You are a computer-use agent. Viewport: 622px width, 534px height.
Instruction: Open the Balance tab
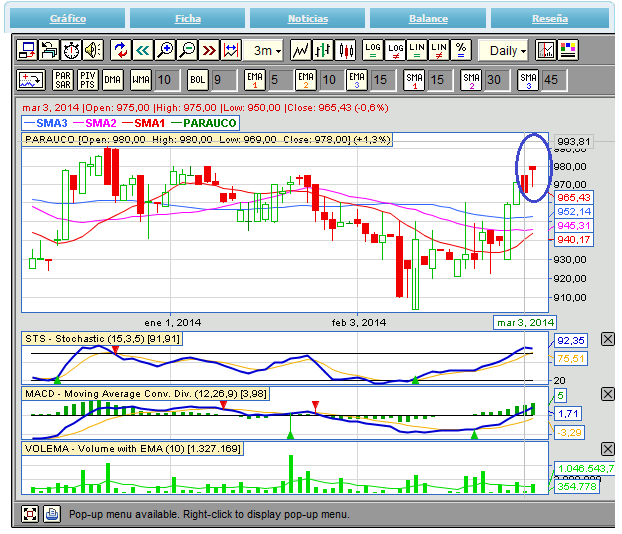(x=428, y=19)
